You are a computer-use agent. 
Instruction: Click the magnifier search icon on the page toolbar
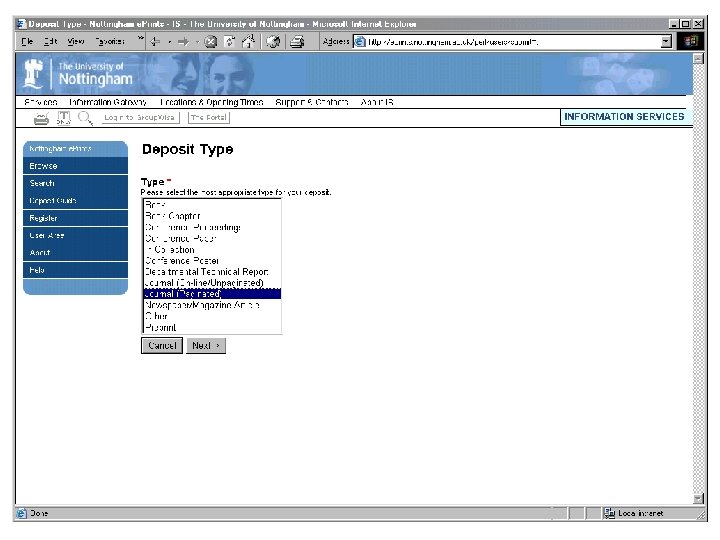point(85,118)
